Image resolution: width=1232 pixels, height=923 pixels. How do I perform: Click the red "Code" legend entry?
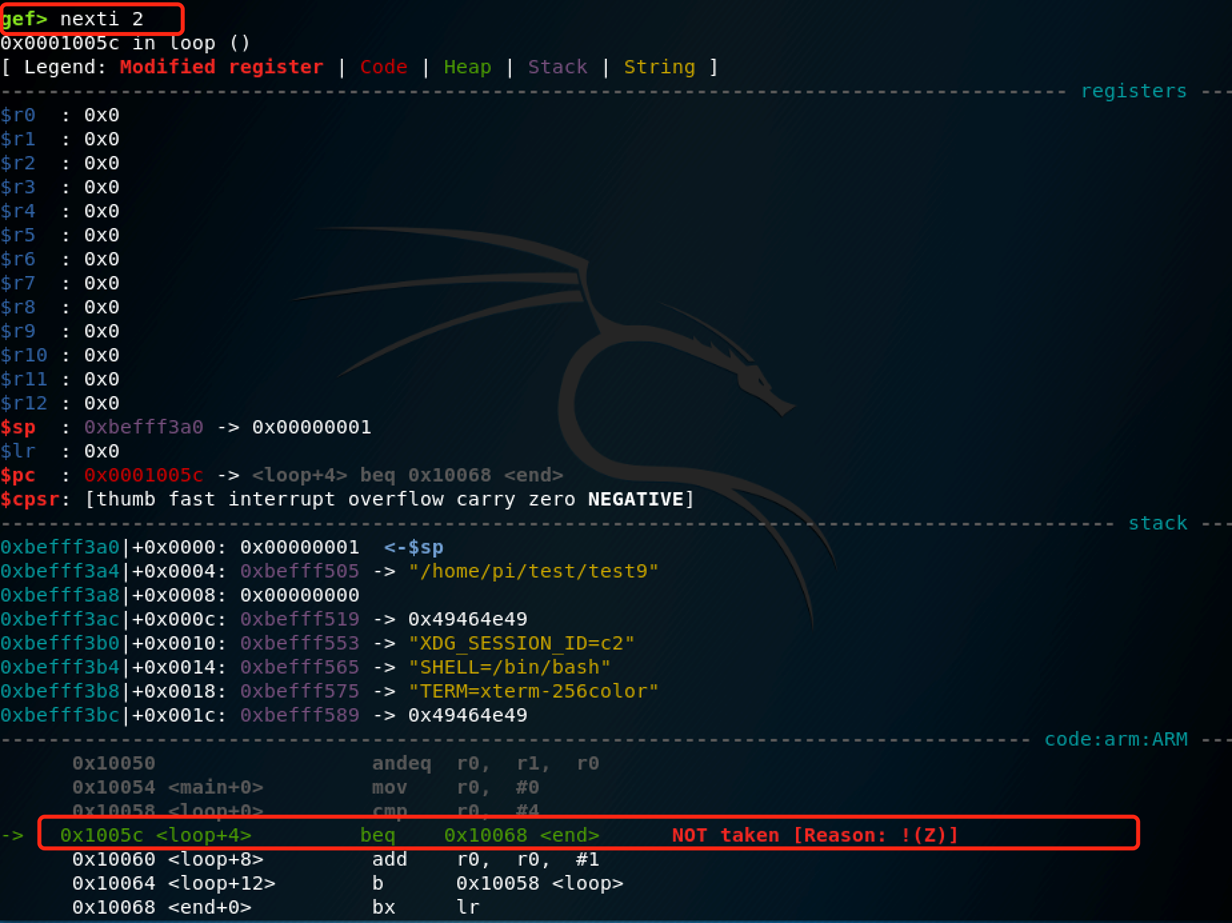pos(384,67)
